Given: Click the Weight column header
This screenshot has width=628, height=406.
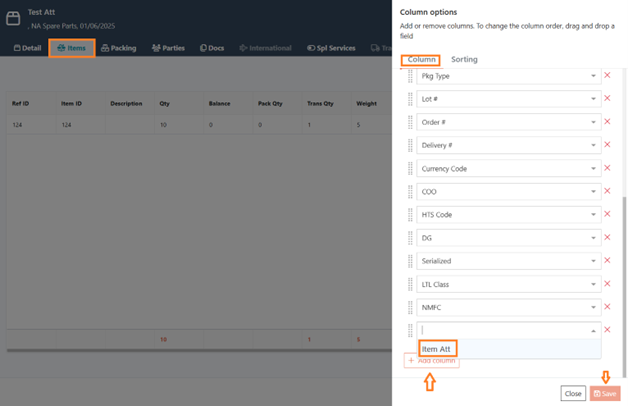Looking at the screenshot, I should (366, 103).
